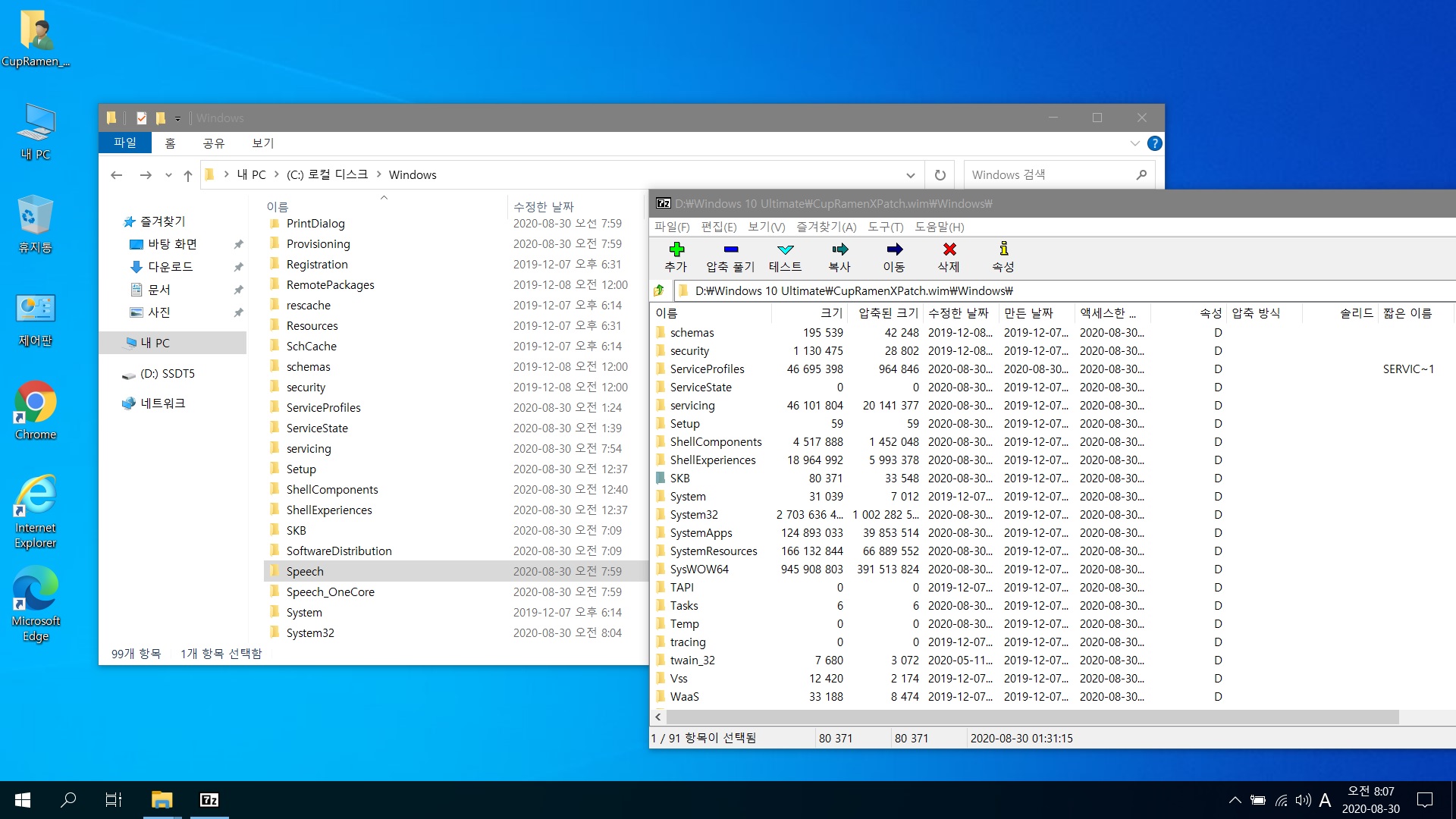
Task: Click the 7-Zip Extract (압축 풀기) toolbar icon
Action: point(730,249)
